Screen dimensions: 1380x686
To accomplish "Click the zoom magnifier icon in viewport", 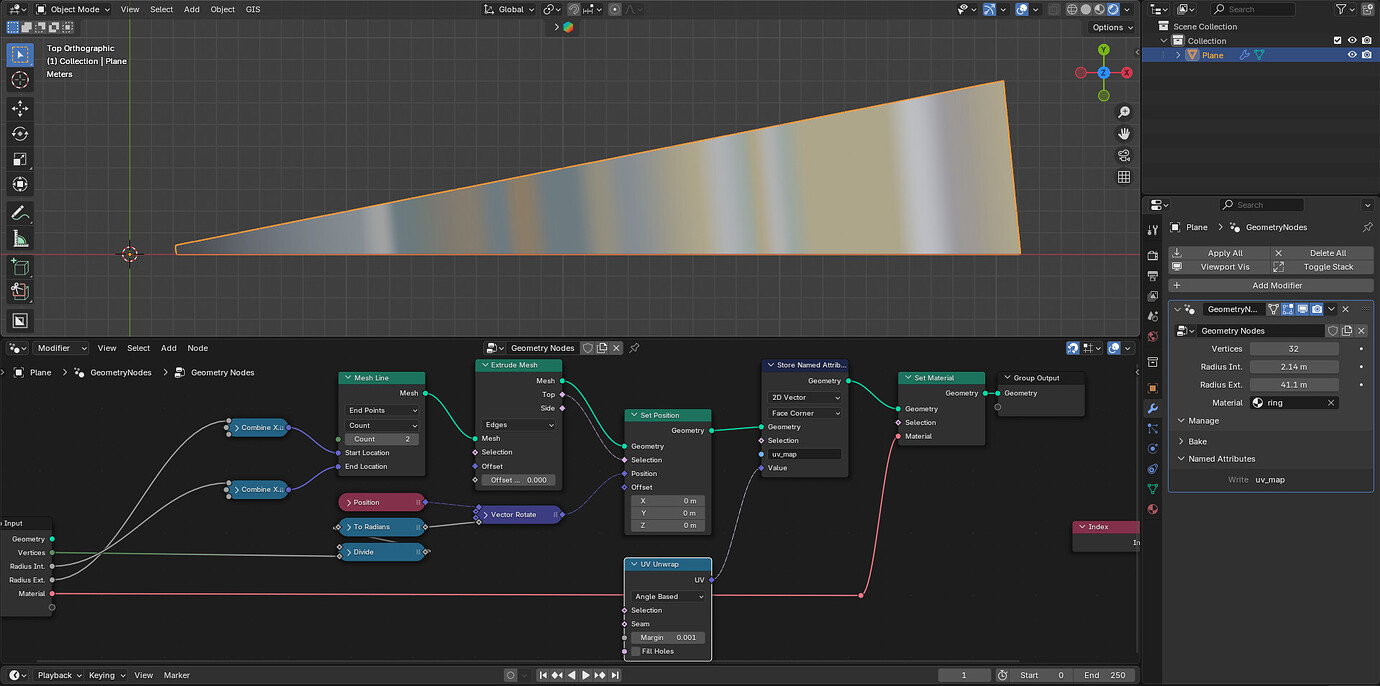I will [1124, 112].
